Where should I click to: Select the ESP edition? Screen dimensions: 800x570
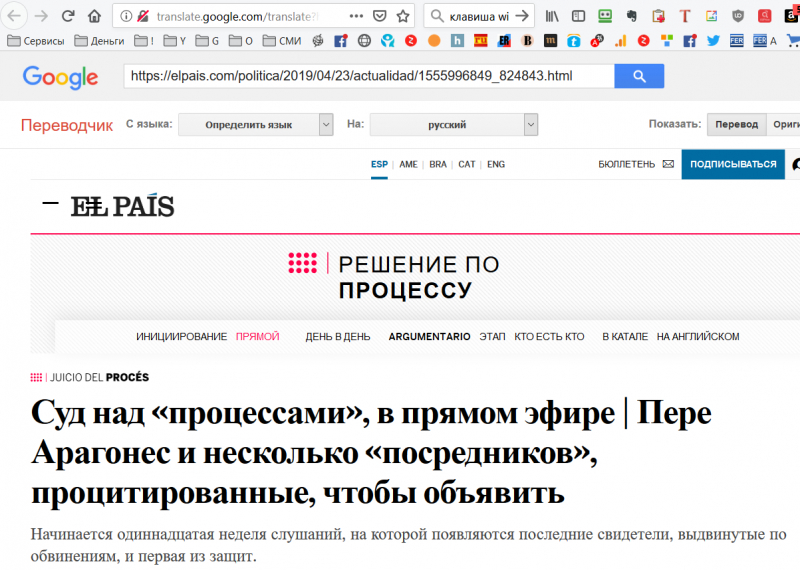pyautogui.click(x=379, y=164)
